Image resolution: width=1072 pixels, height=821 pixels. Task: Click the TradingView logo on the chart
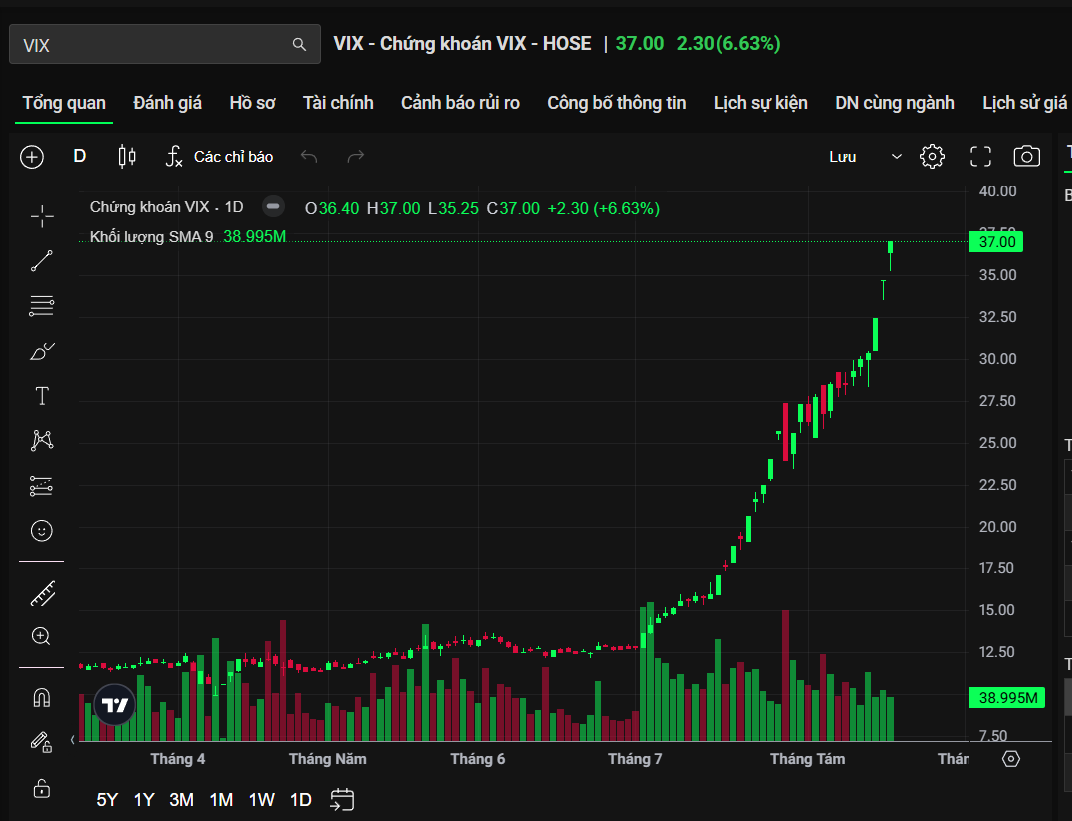pos(115,705)
